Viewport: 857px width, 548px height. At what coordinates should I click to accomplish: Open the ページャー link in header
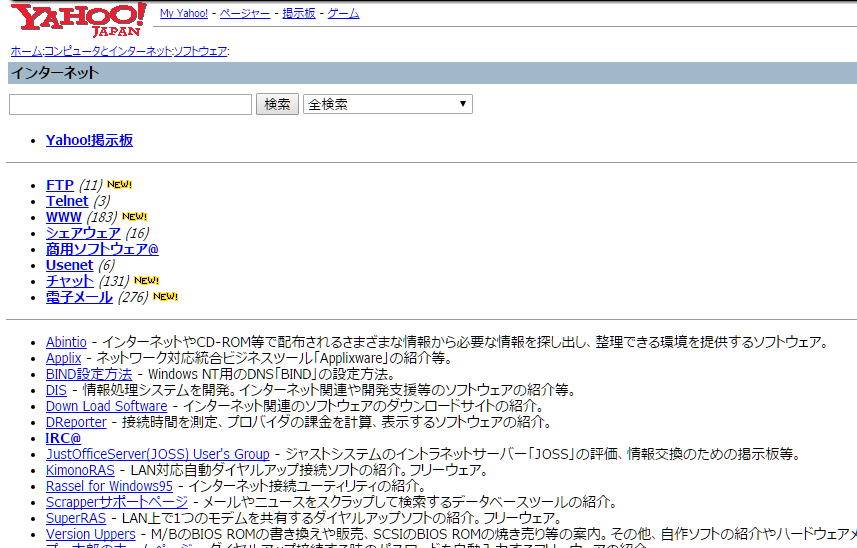click(245, 13)
